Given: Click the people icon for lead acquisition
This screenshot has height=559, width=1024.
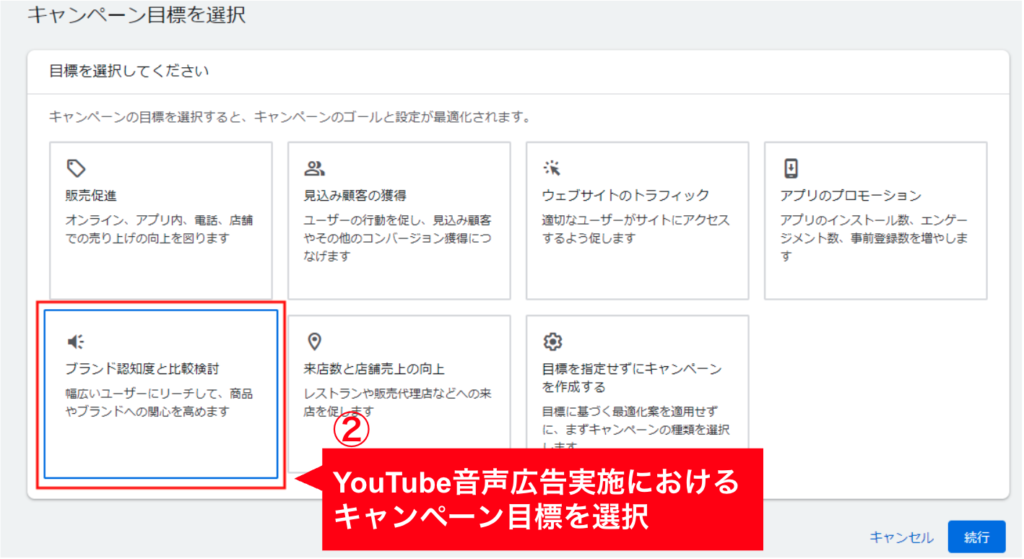Looking at the screenshot, I should [x=315, y=168].
